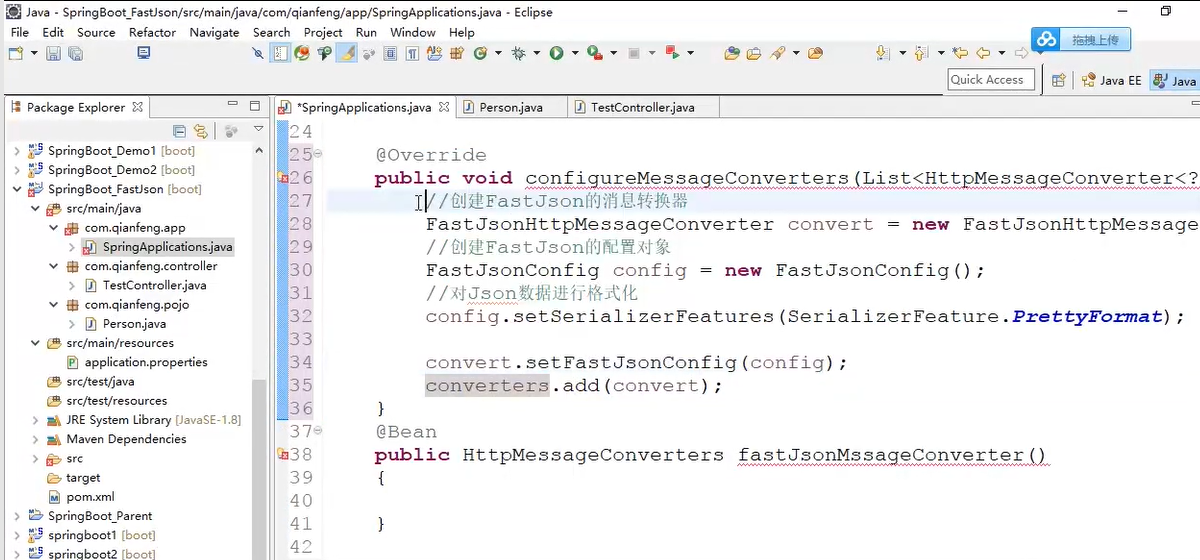
Task: Expand the SpringBoot_Demo1 project
Action: [16, 151]
